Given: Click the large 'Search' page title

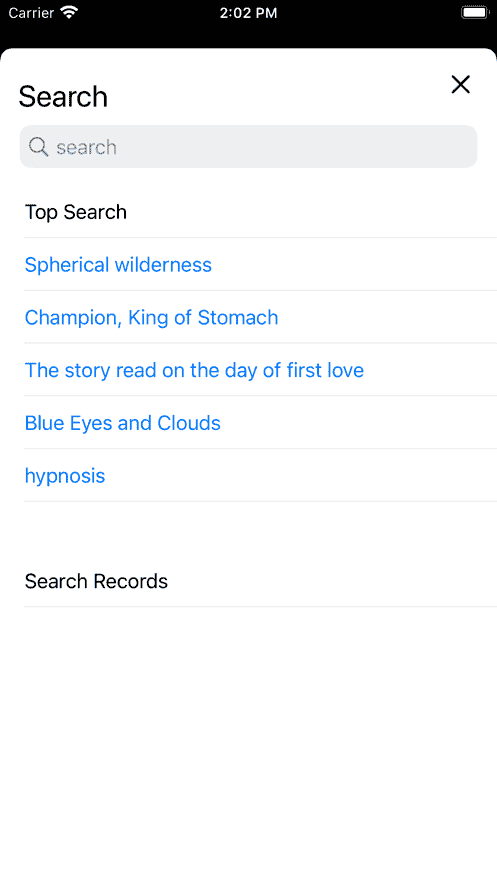Looking at the screenshot, I should (63, 96).
